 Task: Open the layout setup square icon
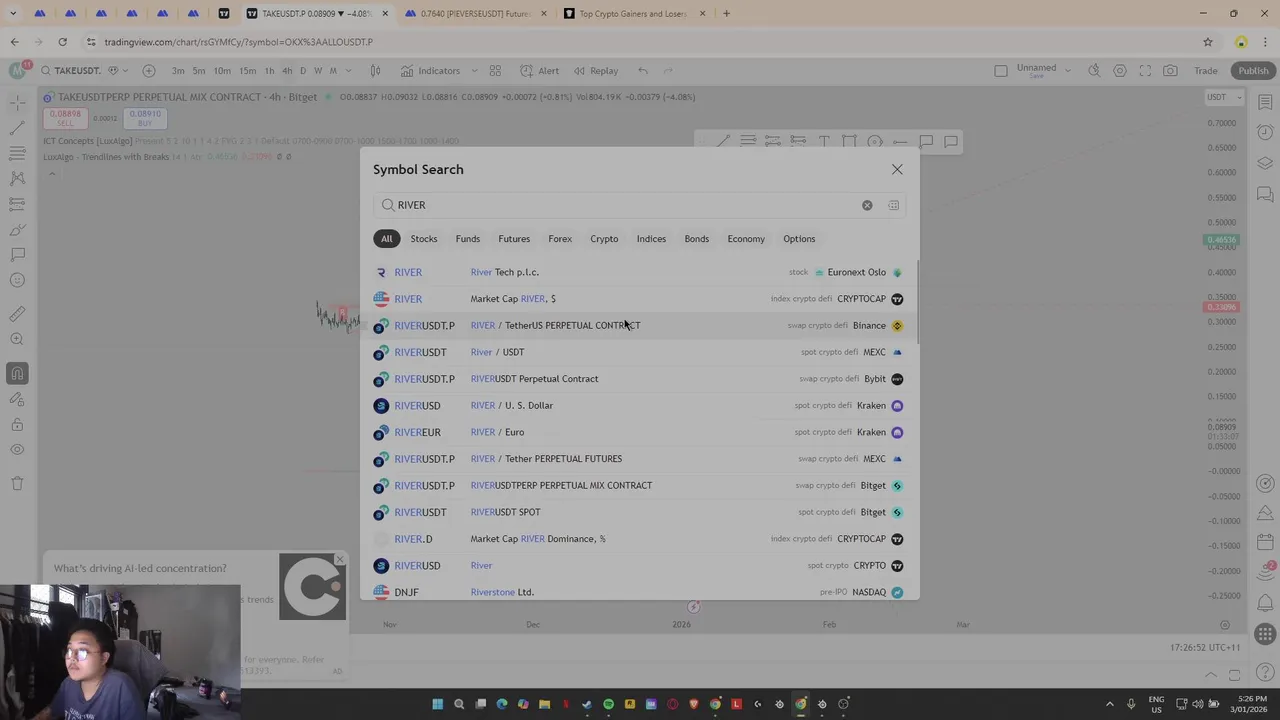point(1001,71)
